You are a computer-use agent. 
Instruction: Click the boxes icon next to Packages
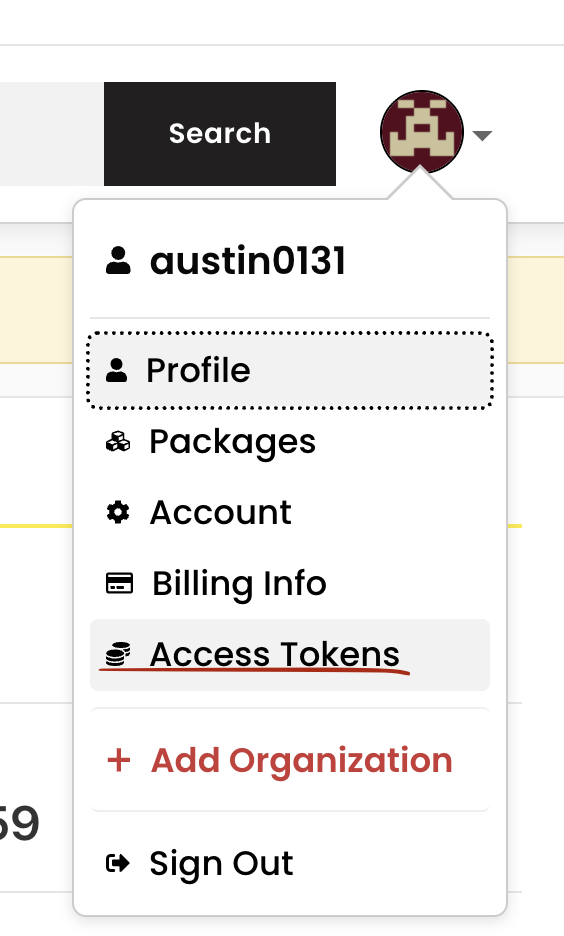pos(118,442)
